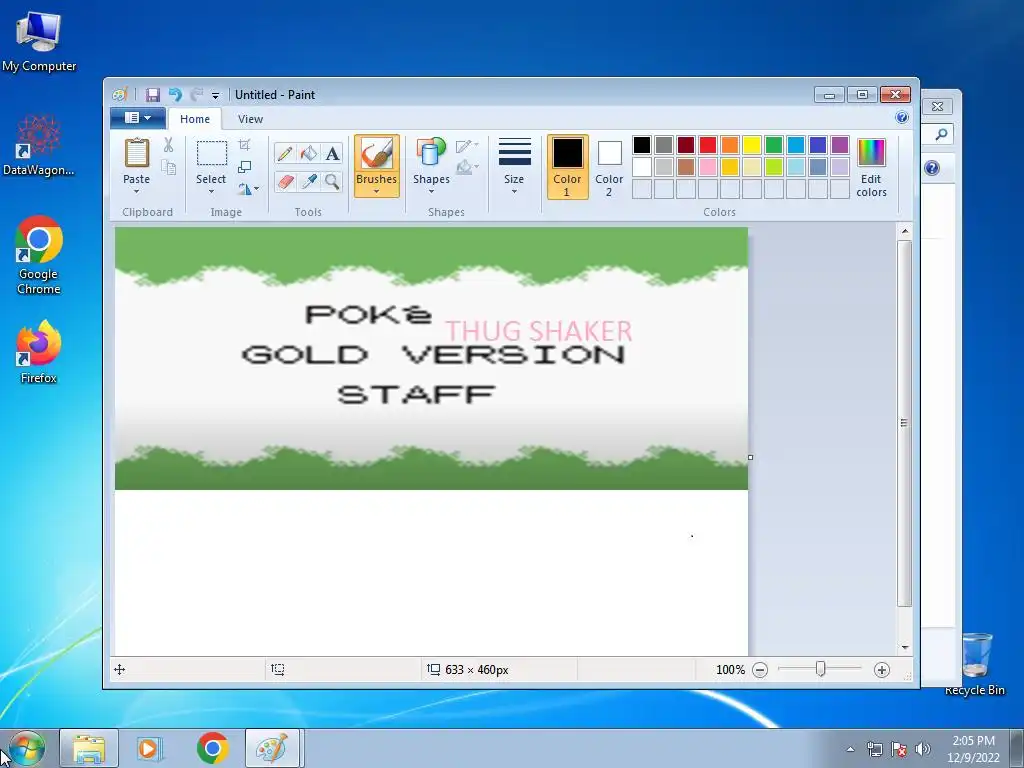Pick the yellow color swatch
The height and width of the screenshot is (768, 1024).
point(752,144)
